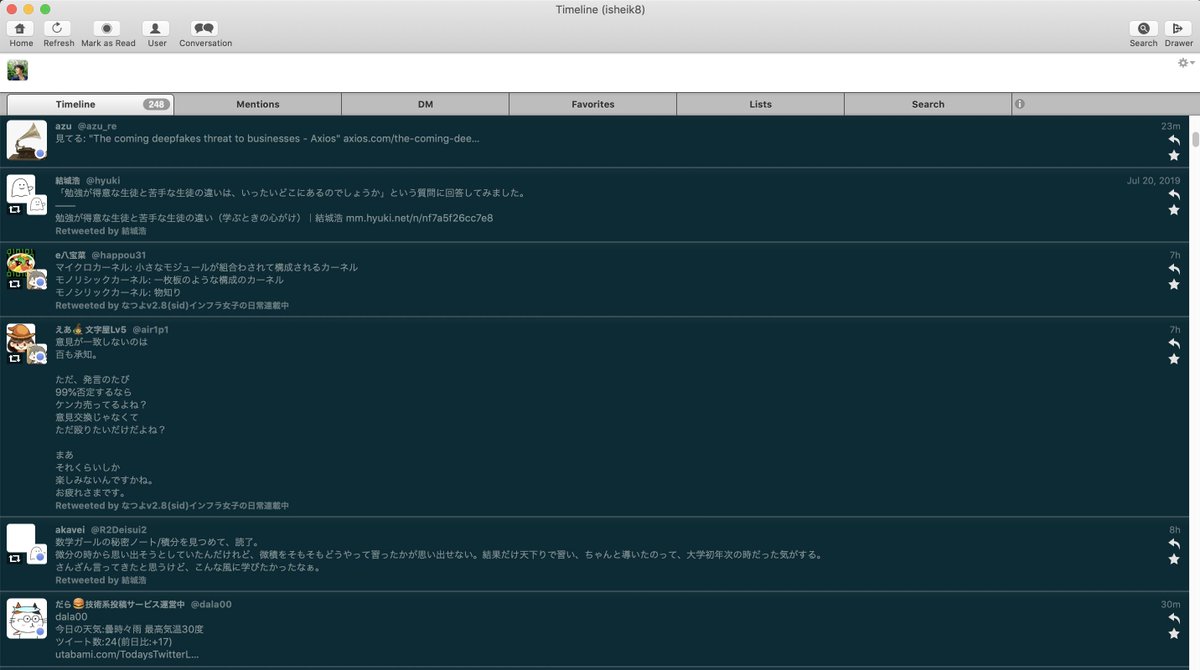Switch to the Mentions tab
The height and width of the screenshot is (670, 1200).
[258, 104]
